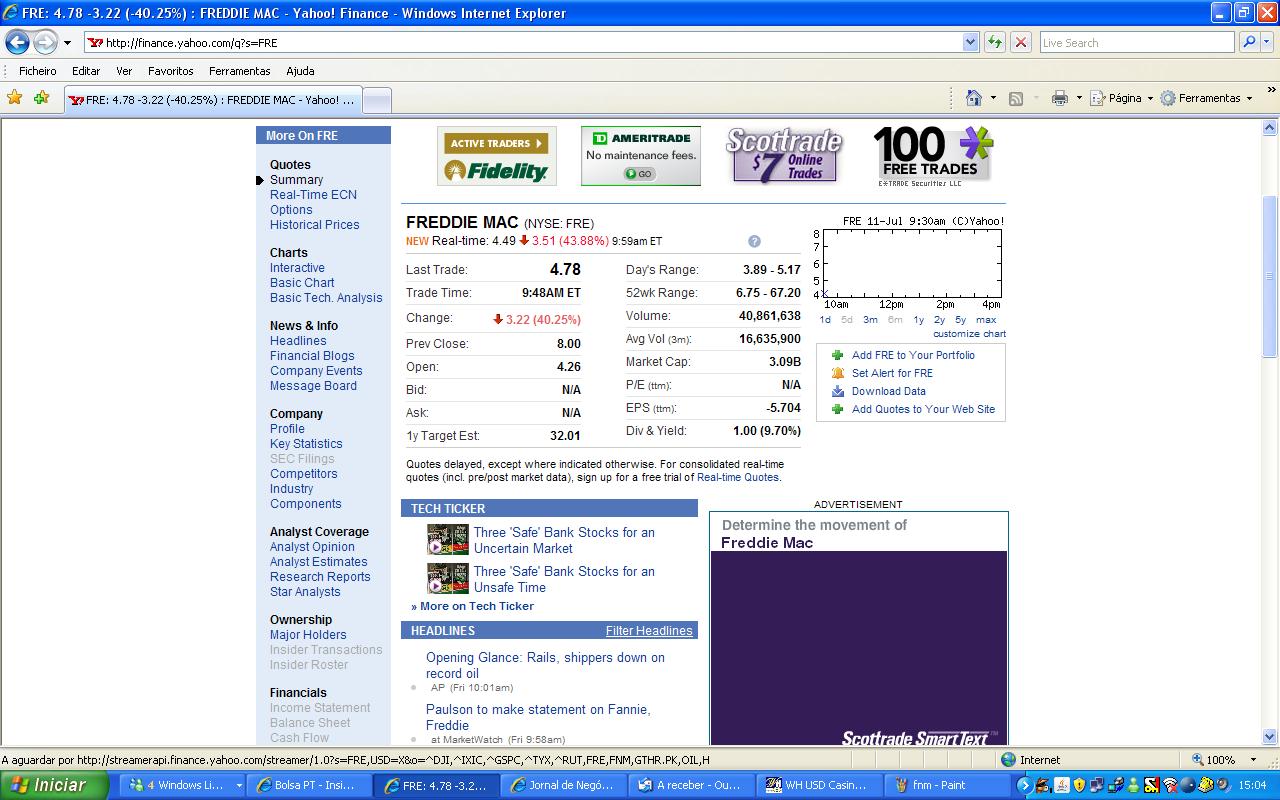Viewport: 1280px width, 800px height.
Task: Open the Editar menu
Action: [86, 71]
